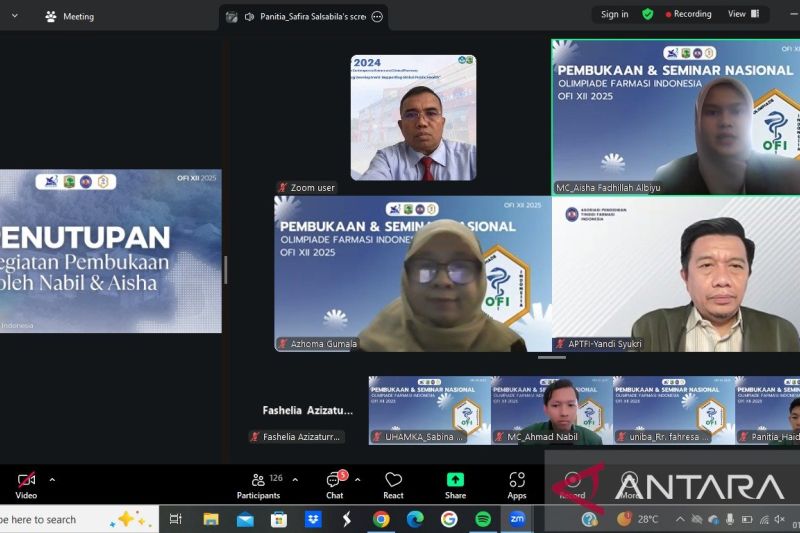Open options for the shared screen tab
The width and height of the screenshot is (800, 533).
377,16
